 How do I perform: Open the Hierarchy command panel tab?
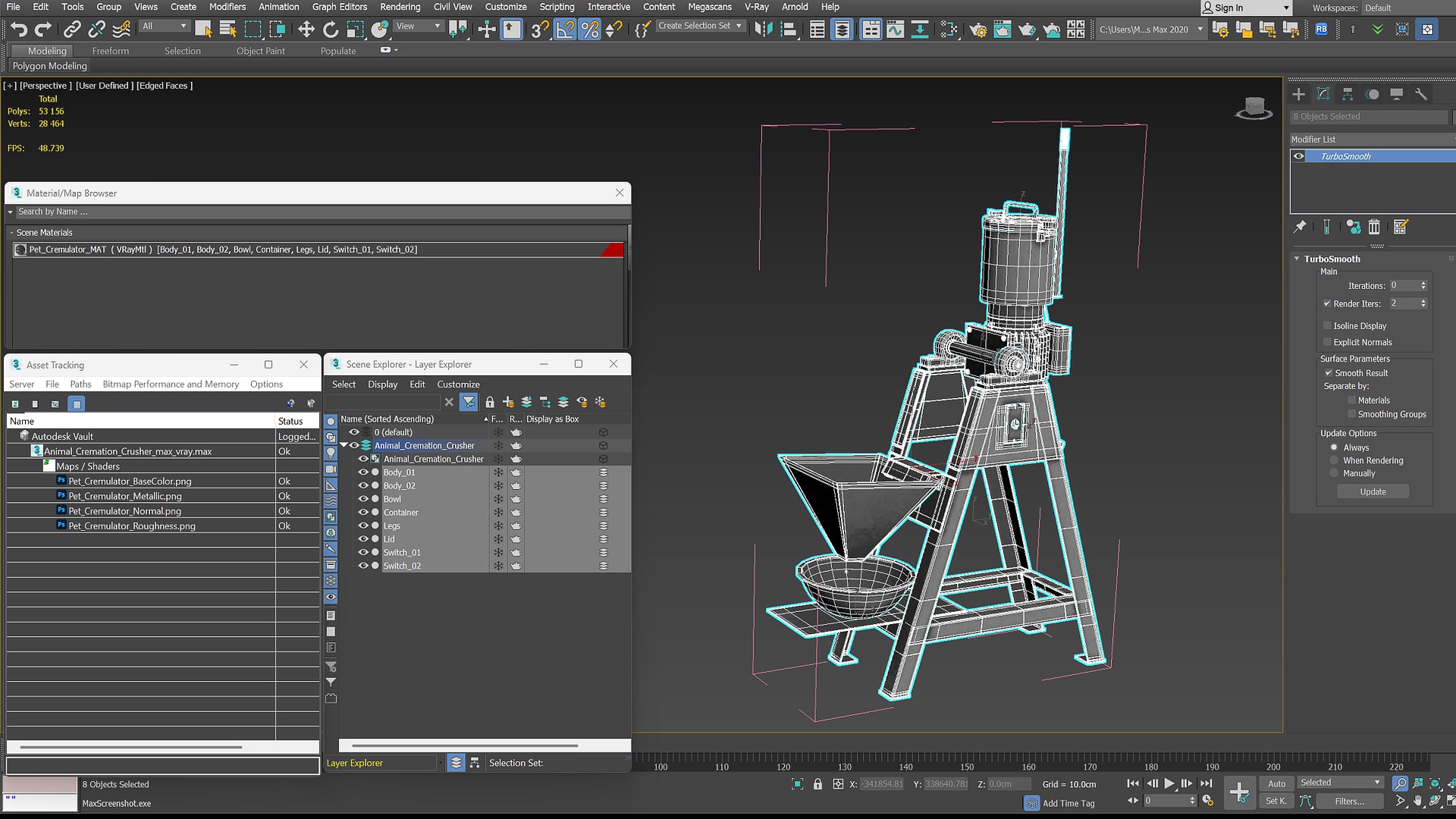click(x=1348, y=94)
